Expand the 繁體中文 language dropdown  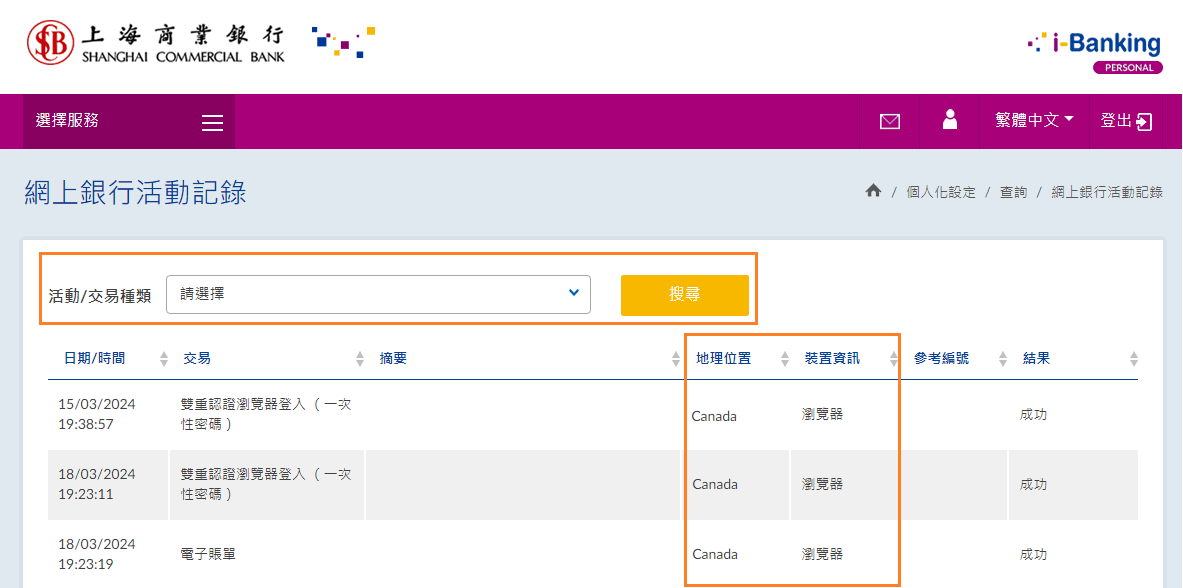pos(1034,120)
